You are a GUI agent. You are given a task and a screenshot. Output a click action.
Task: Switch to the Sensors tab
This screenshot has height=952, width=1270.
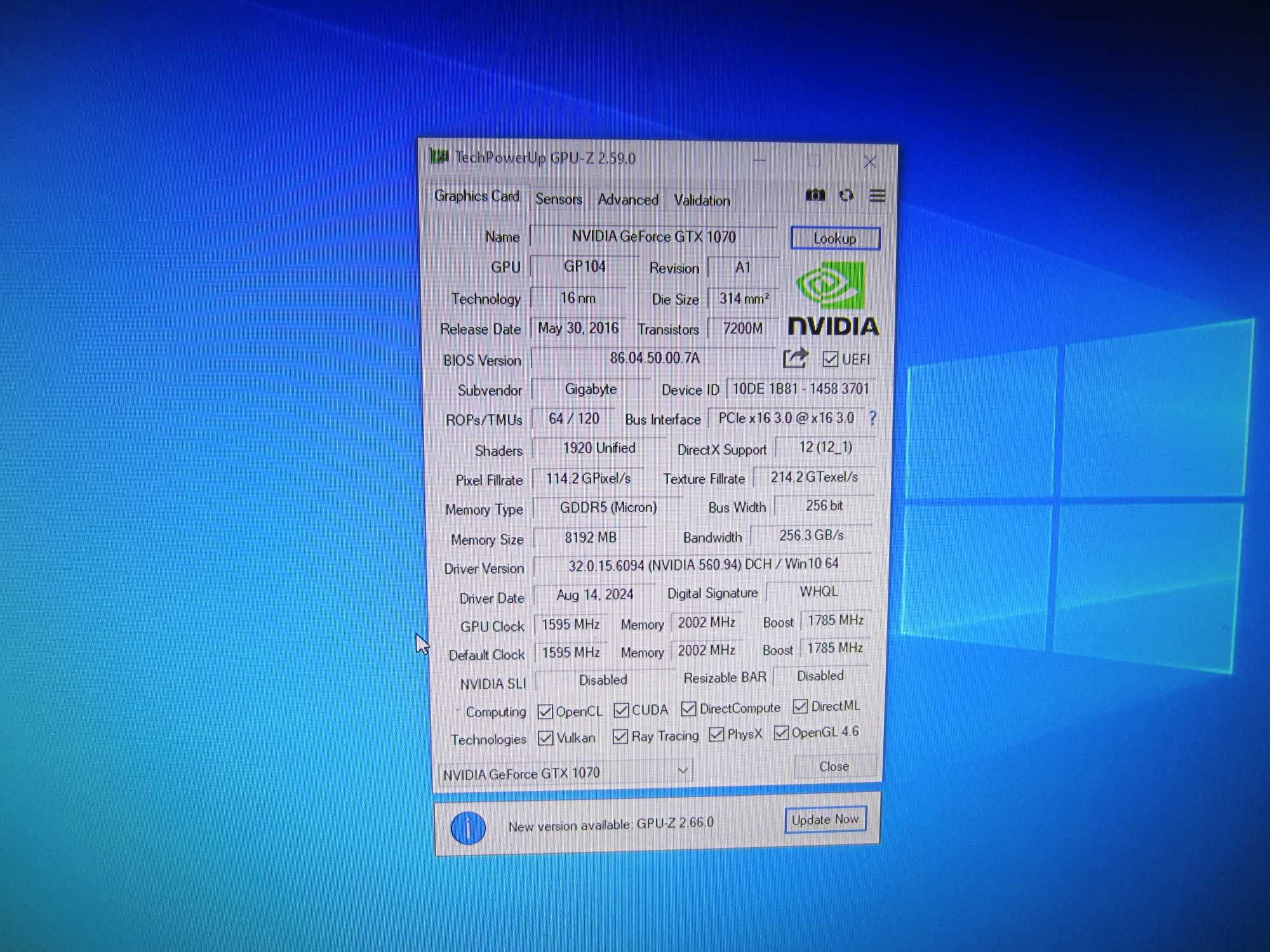click(x=559, y=199)
